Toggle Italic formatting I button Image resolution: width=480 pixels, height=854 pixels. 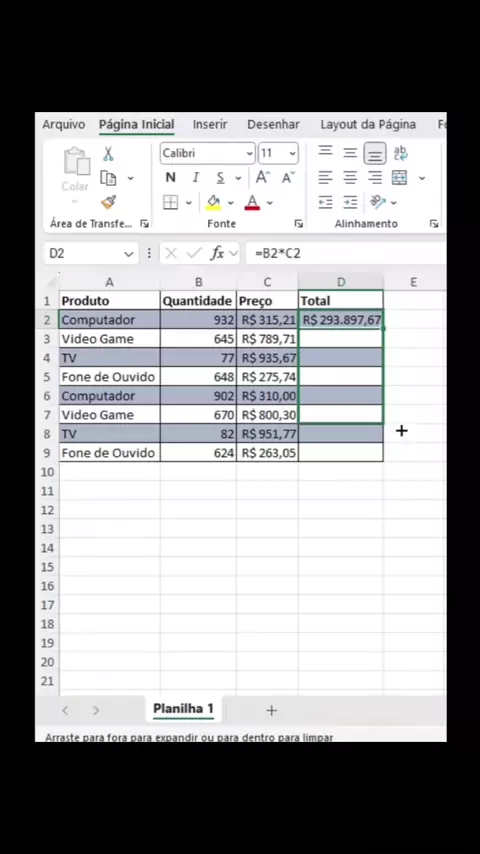tap(196, 178)
